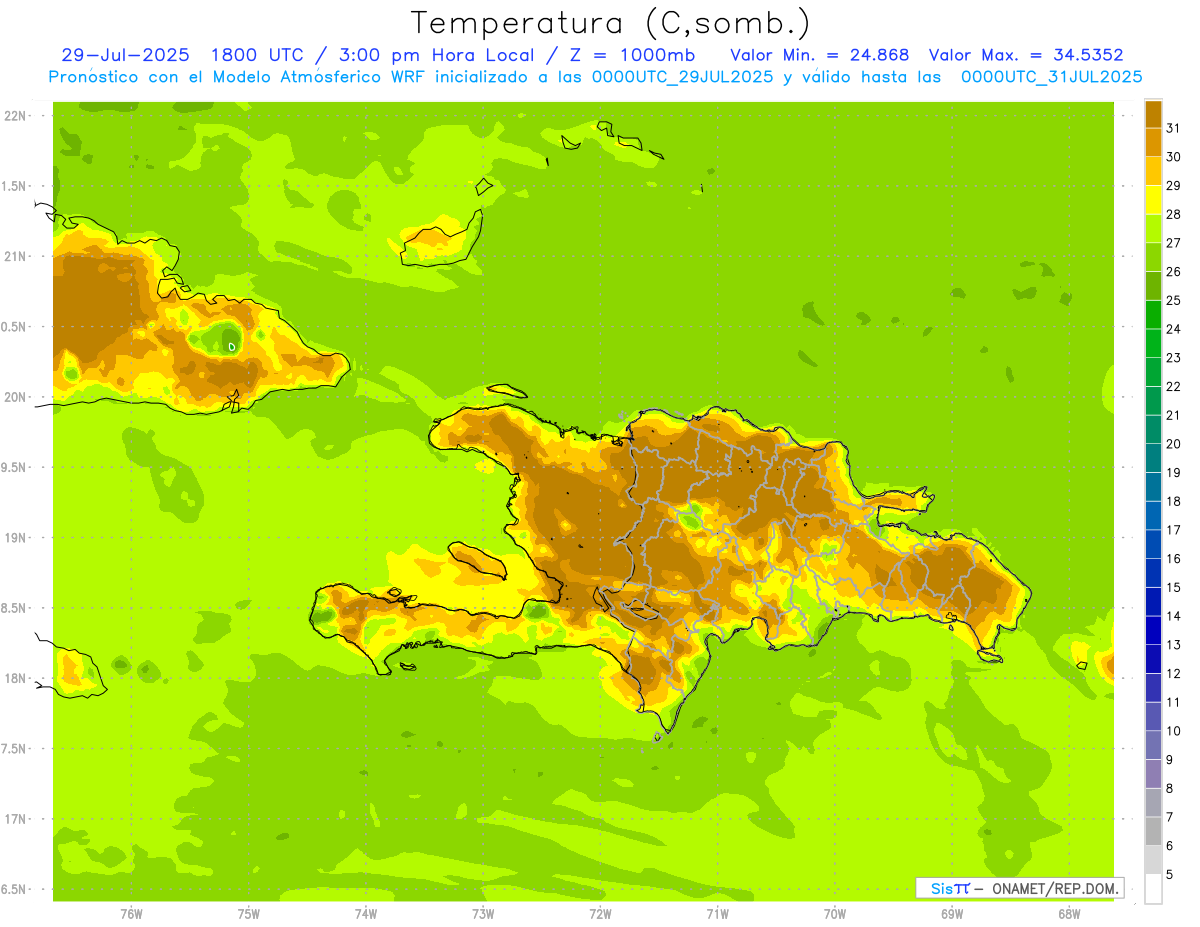1200x927 pixels.
Task: Click the '18N' latitude label
Action: pos(15,678)
